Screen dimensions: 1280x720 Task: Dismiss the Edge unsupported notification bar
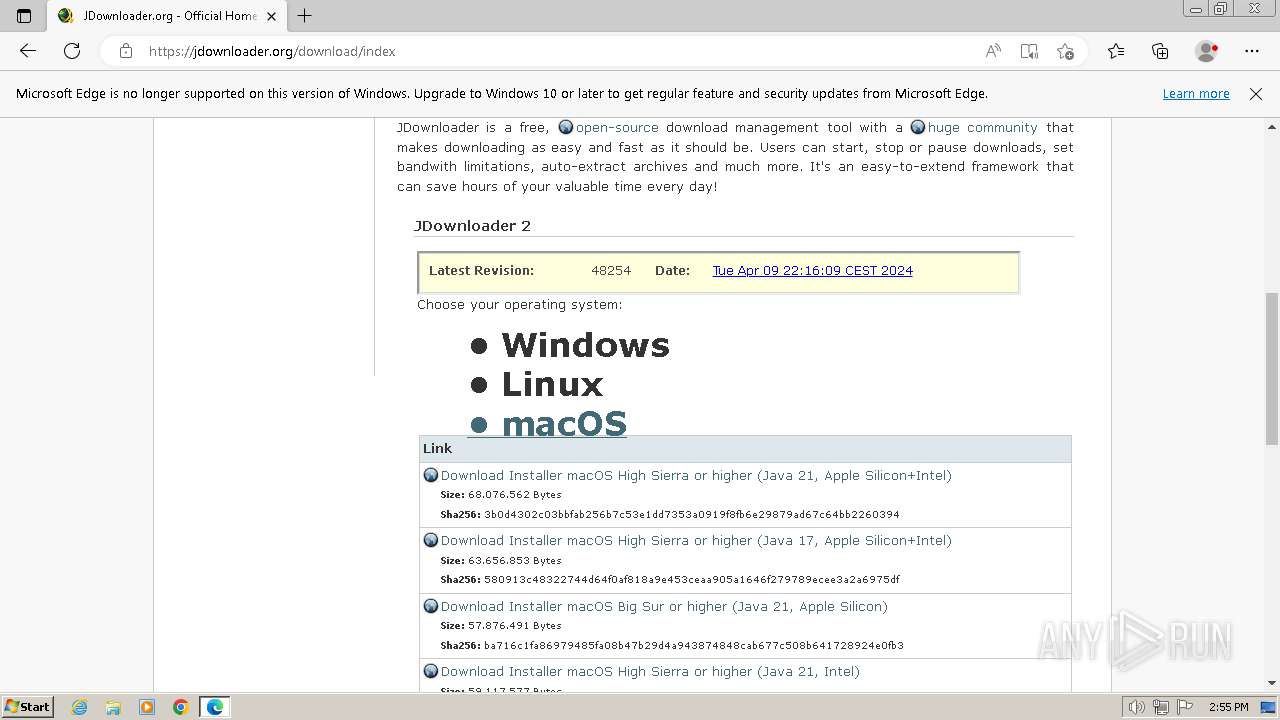point(1256,94)
